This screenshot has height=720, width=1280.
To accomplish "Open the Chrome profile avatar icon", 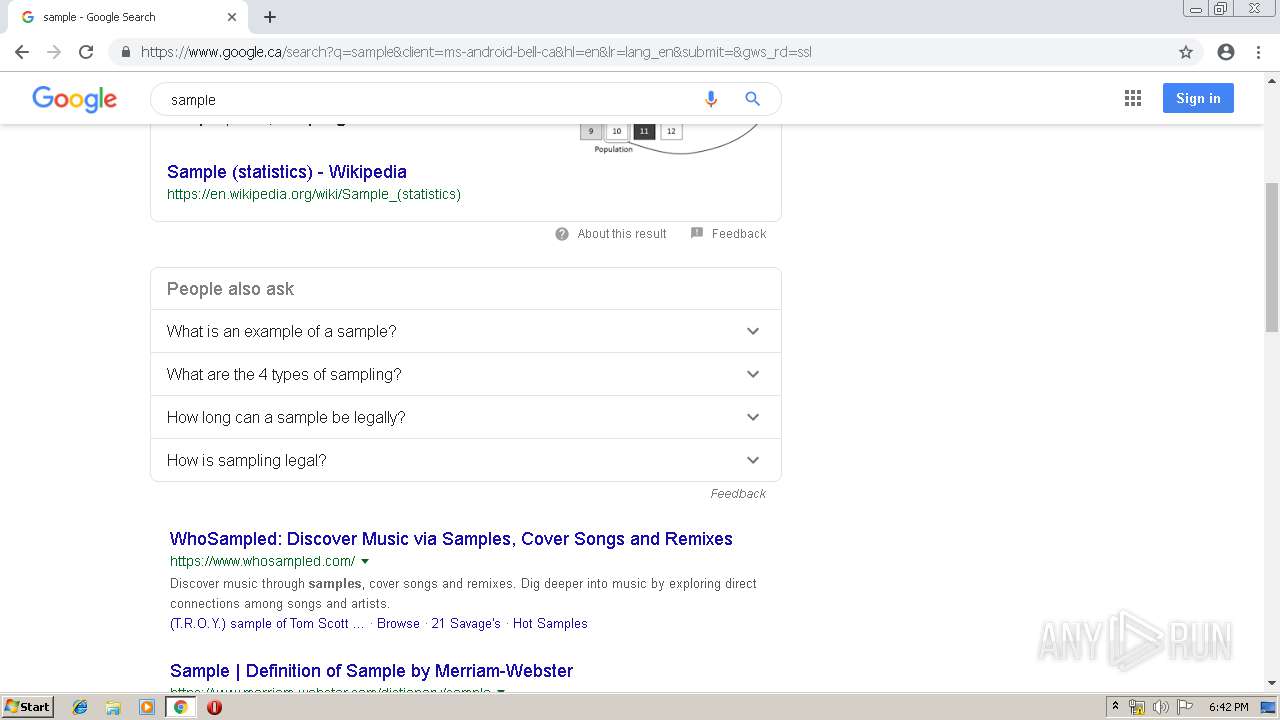I will coord(1226,52).
